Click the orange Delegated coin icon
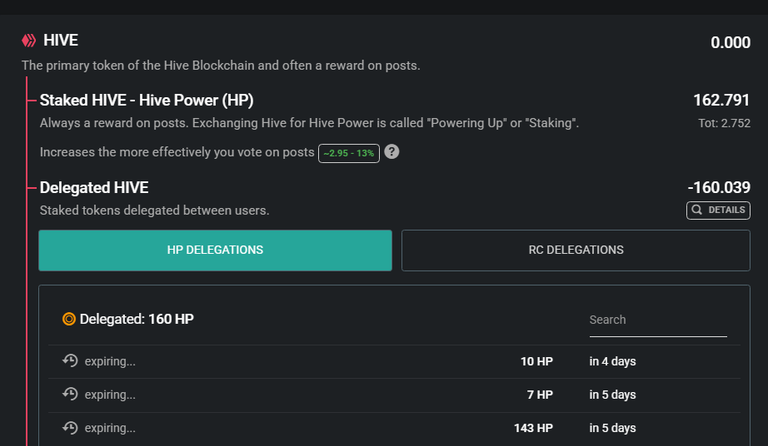This screenshot has width=768, height=446. point(69,319)
